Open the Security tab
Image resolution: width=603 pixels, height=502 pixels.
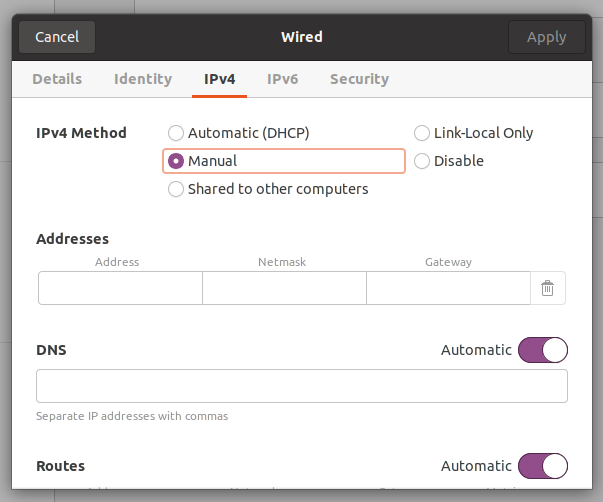click(x=359, y=79)
